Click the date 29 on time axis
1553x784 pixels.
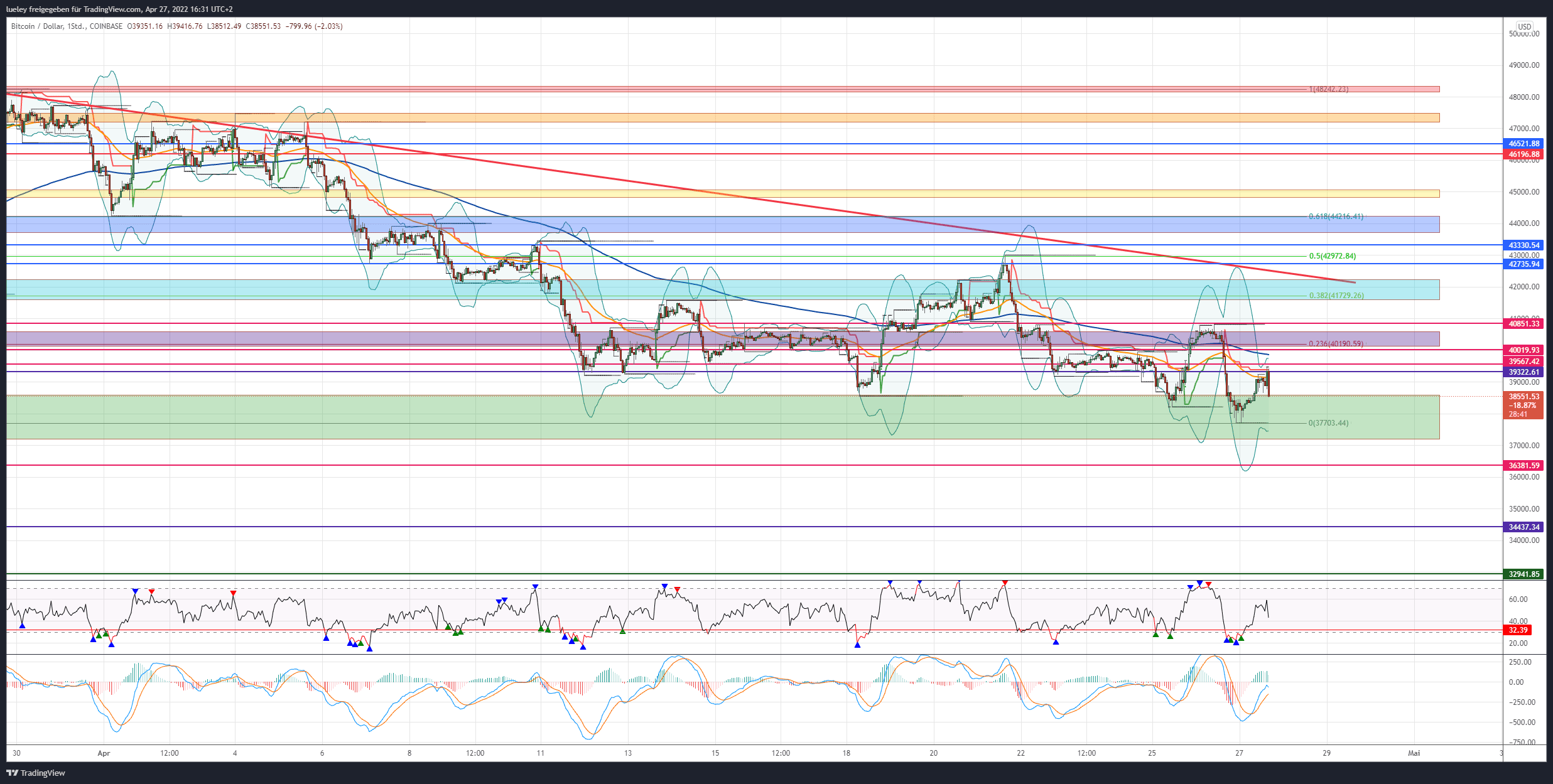point(1327,753)
